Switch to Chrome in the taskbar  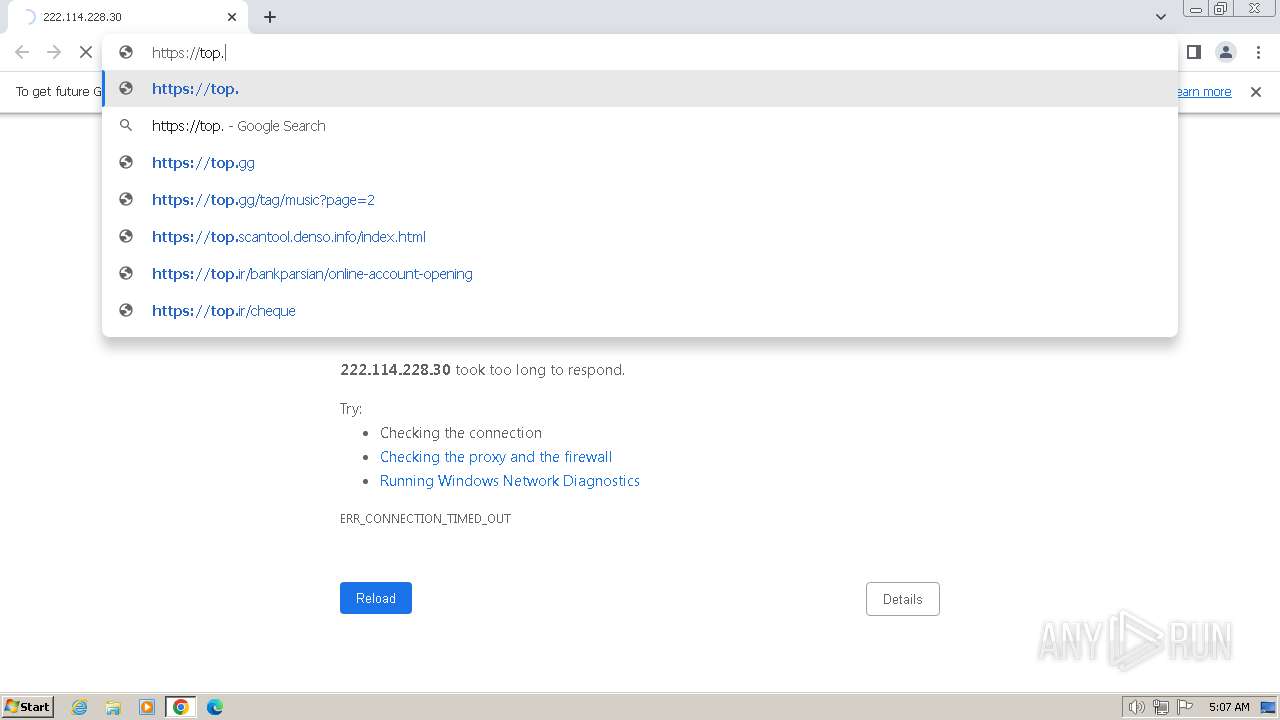[181, 707]
